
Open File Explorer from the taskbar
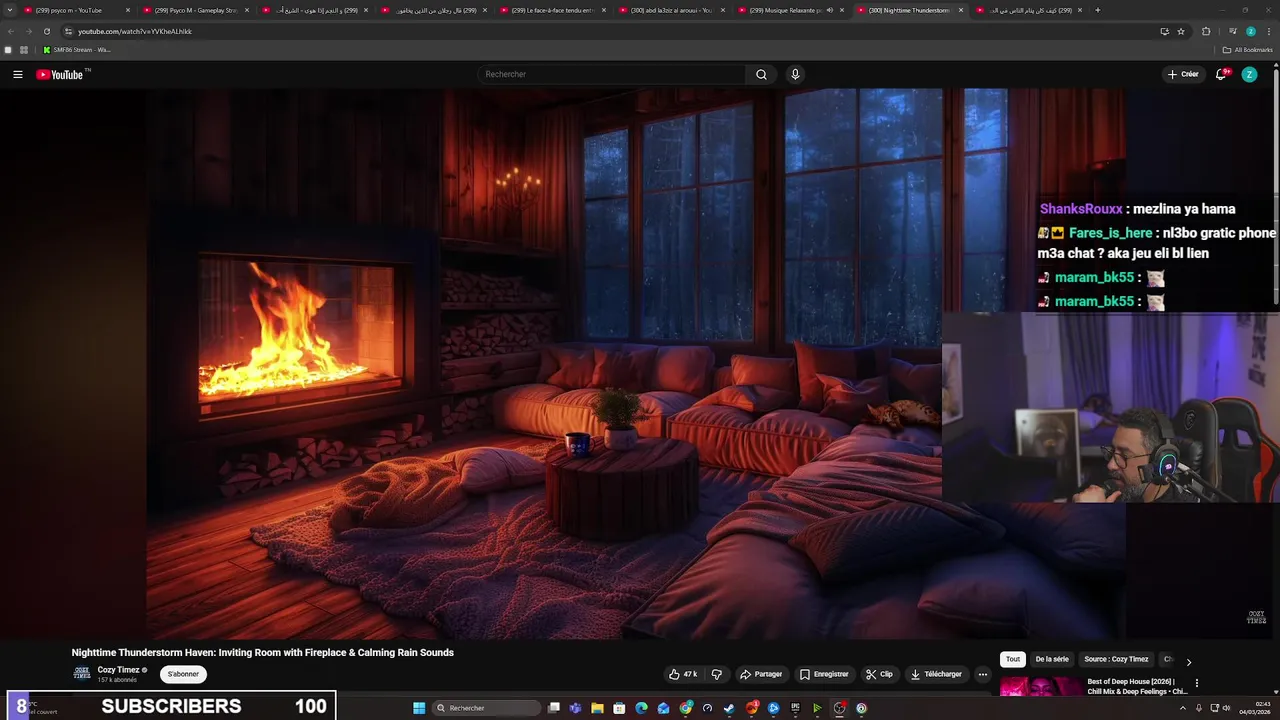point(597,708)
